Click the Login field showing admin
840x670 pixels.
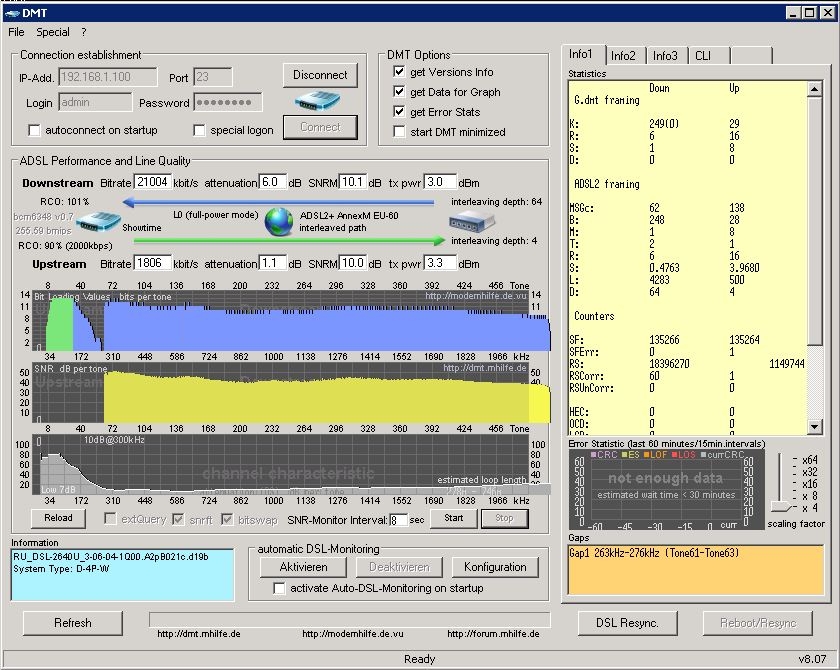[x=95, y=102]
